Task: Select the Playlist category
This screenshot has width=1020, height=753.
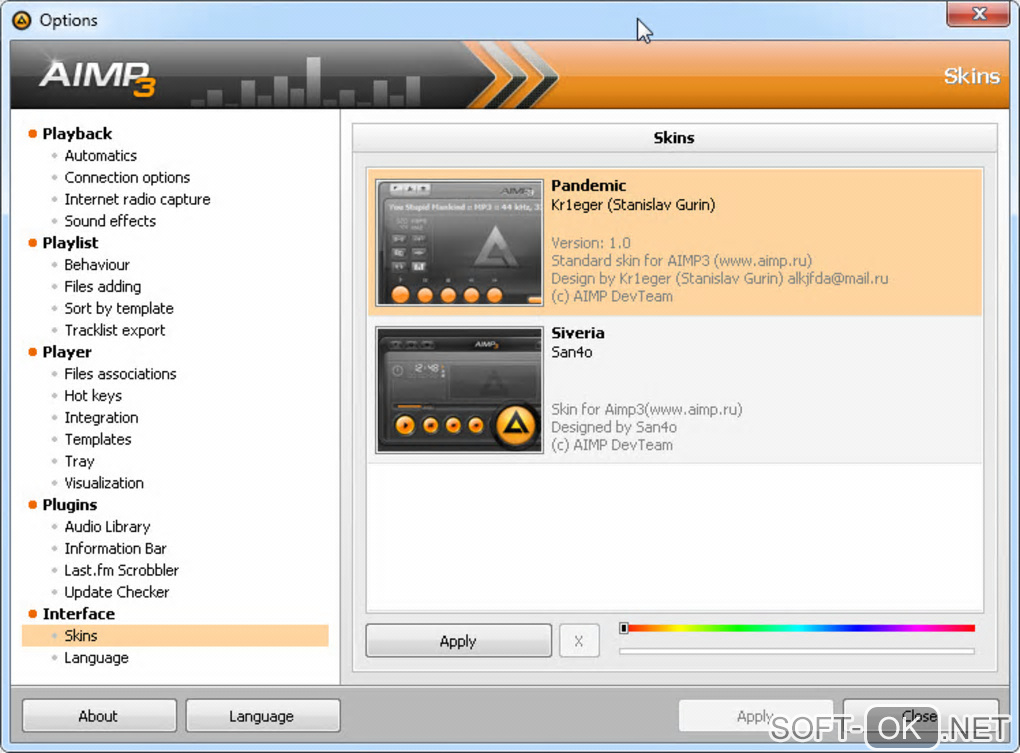Action: click(x=70, y=243)
